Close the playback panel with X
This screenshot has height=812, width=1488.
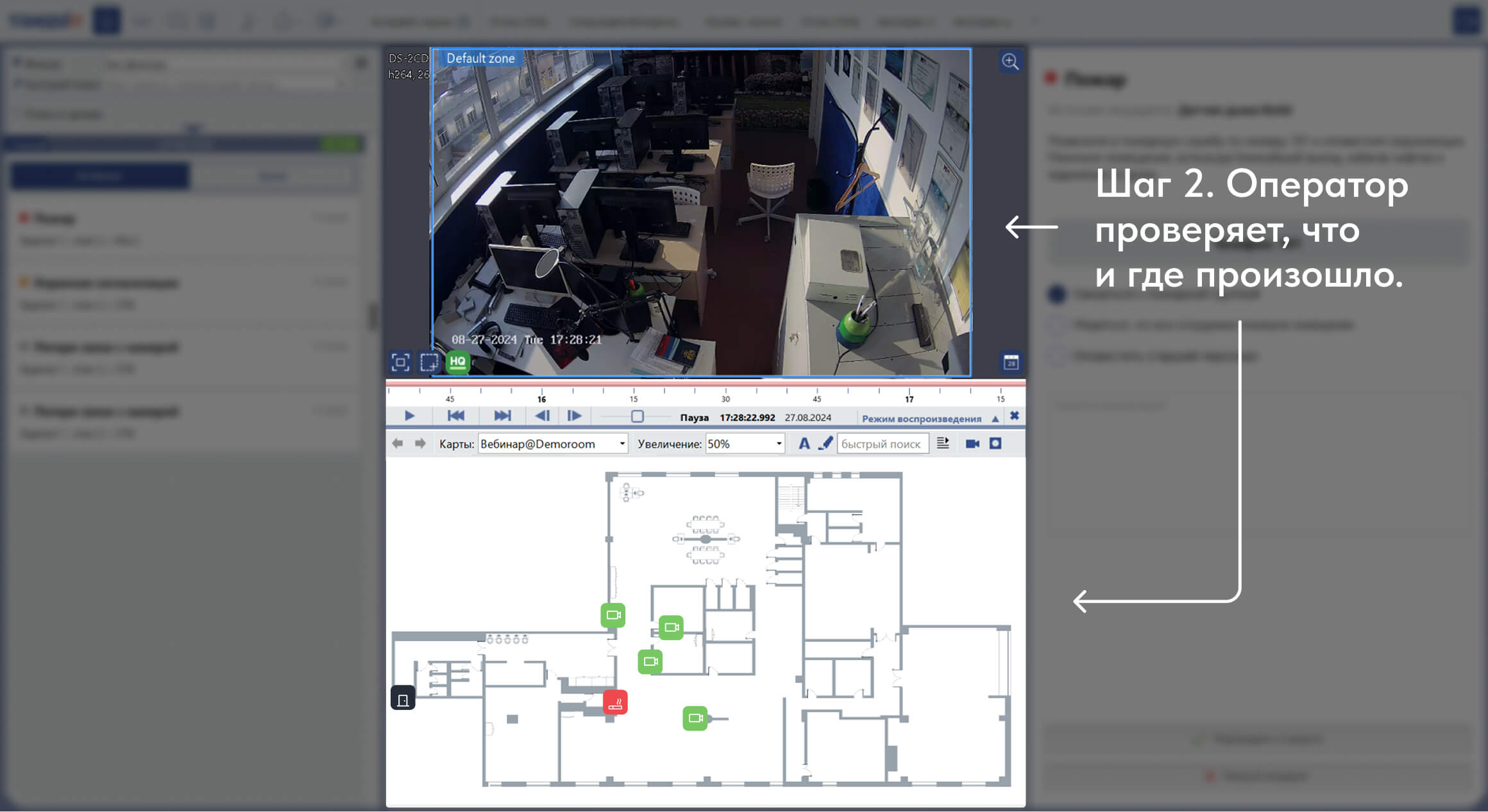click(x=1015, y=416)
